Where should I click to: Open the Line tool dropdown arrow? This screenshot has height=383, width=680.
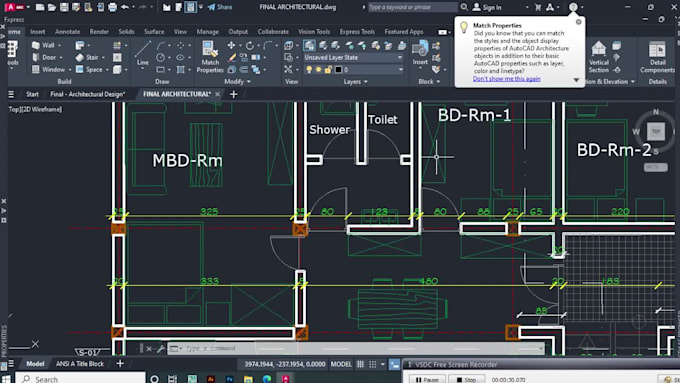pyautogui.click(x=143, y=69)
